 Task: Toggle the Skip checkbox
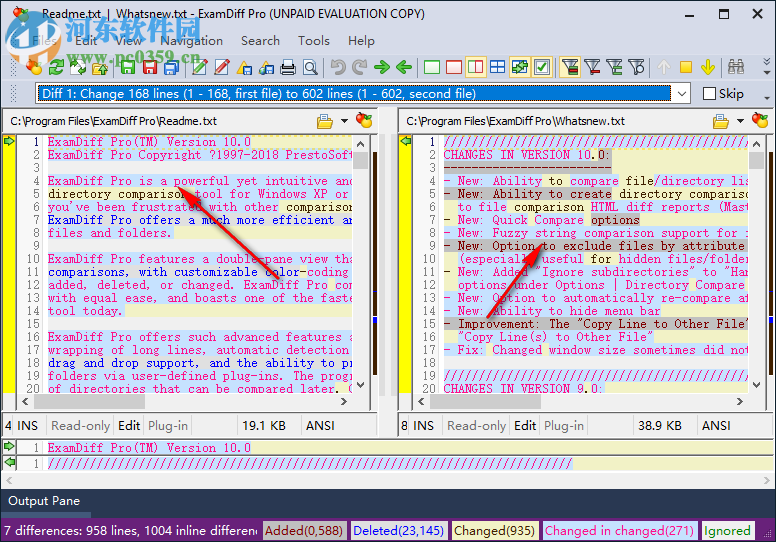point(709,94)
